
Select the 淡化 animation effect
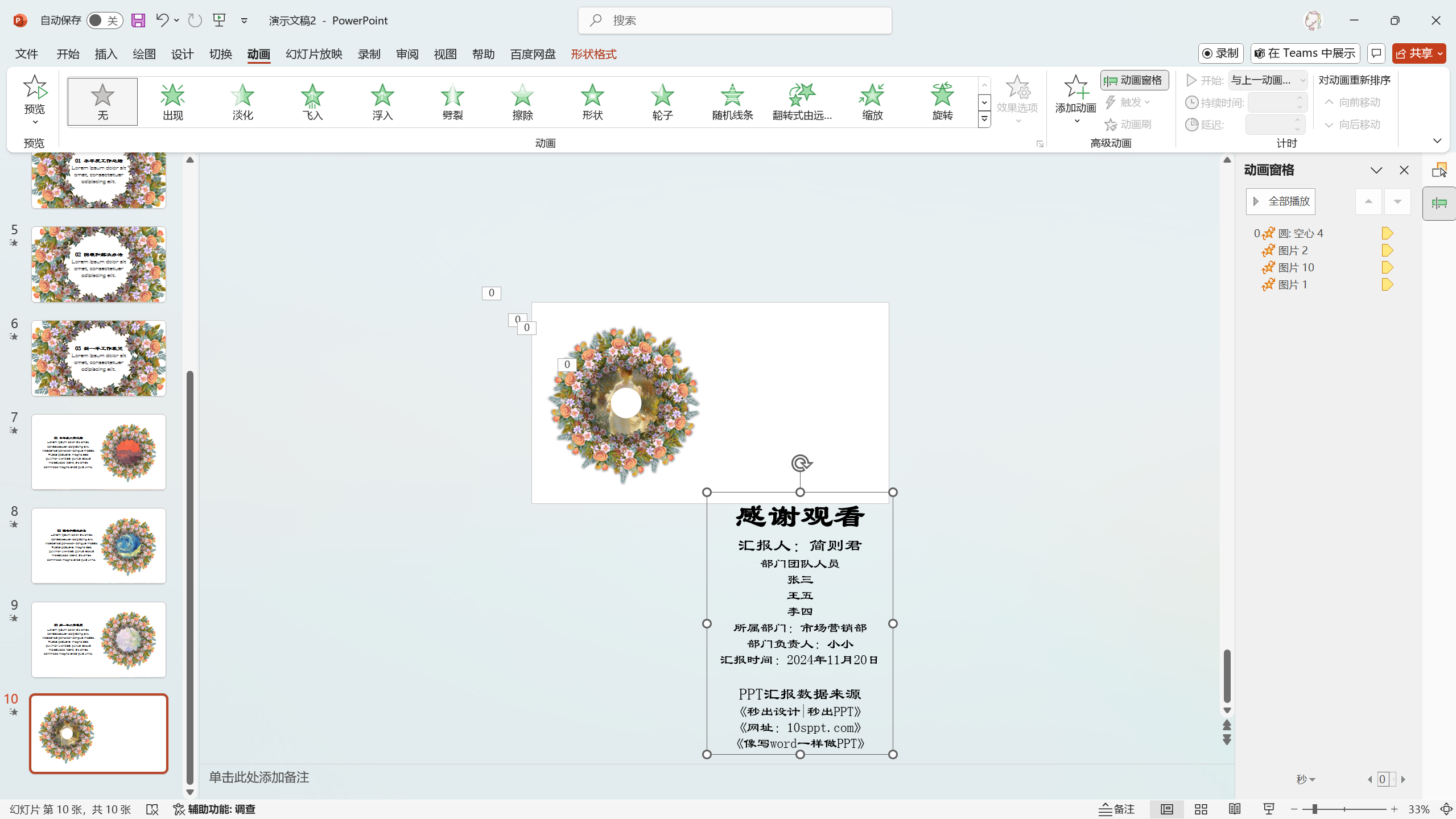coord(242,102)
